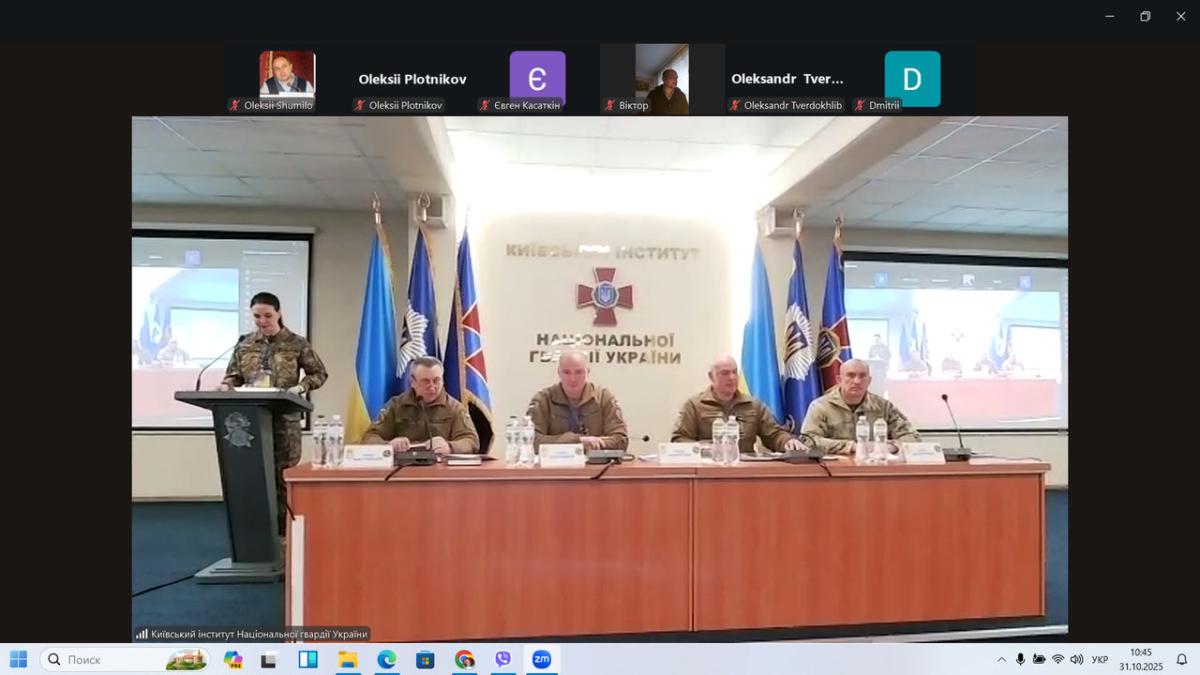Screen dimensions: 1200x675
Task: Open Microsoft Store from the taskbar
Action: 425,659
